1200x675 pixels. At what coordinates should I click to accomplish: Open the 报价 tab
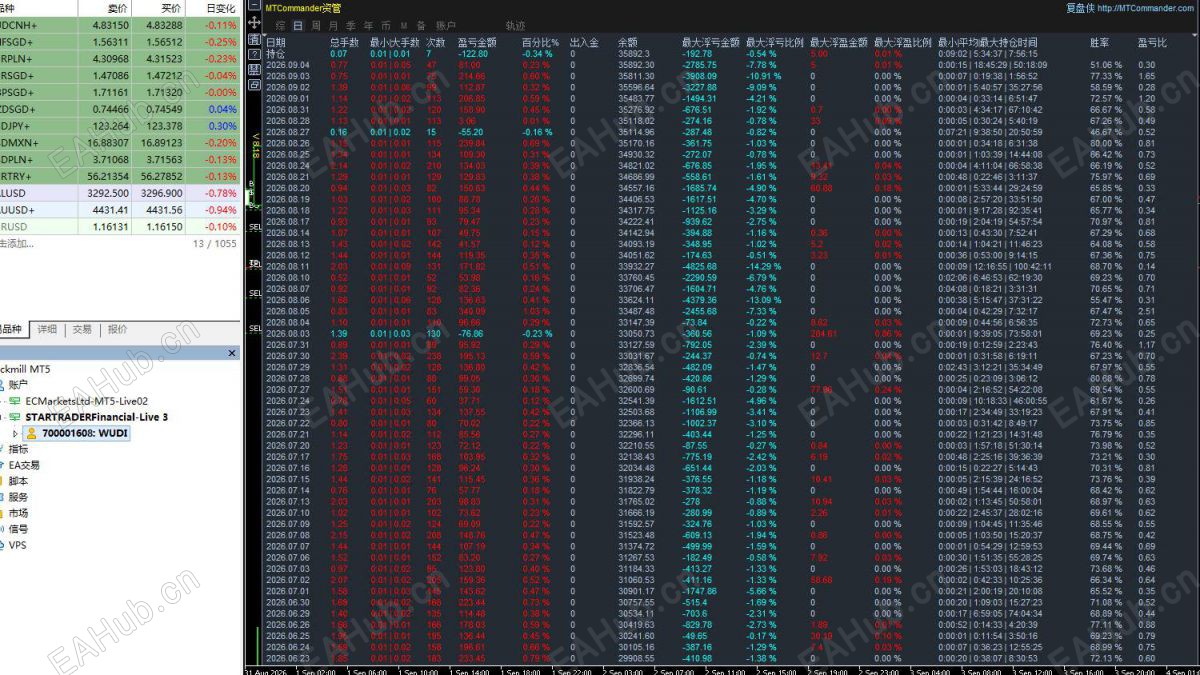[x=117, y=329]
